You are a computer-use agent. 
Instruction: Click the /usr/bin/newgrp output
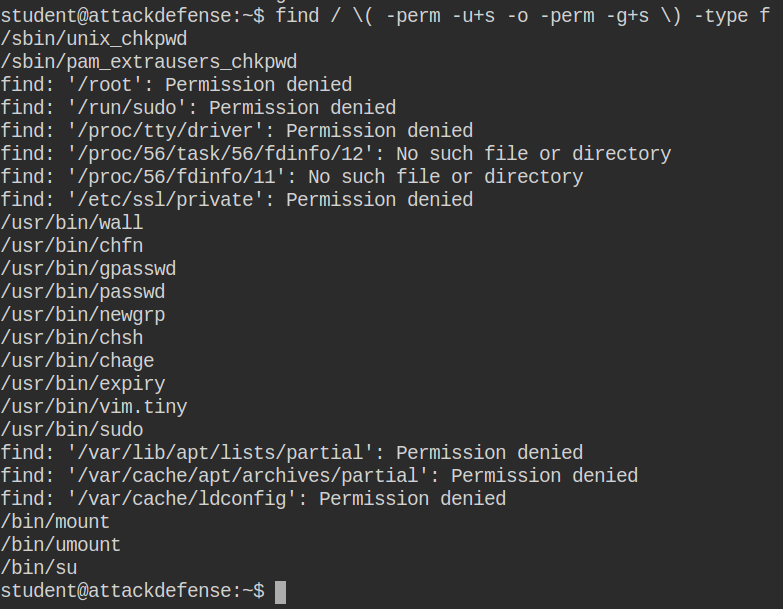(83, 315)
